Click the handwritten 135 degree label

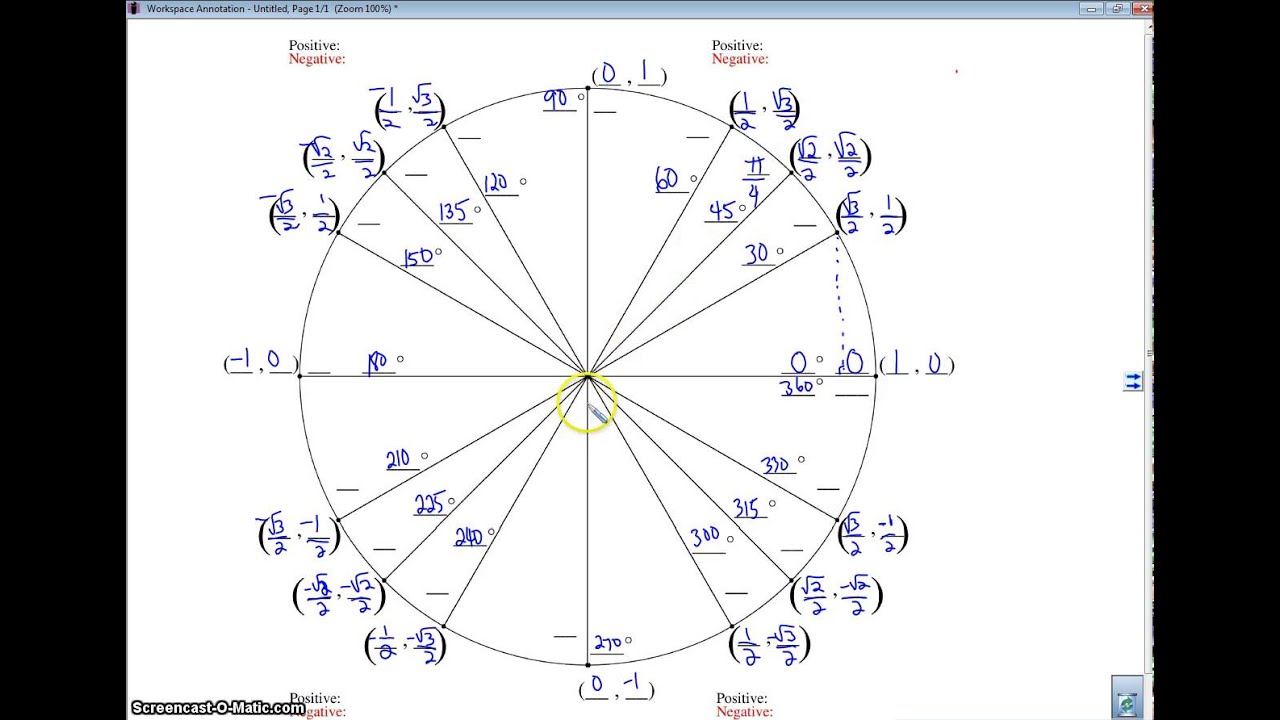point(455,211)
